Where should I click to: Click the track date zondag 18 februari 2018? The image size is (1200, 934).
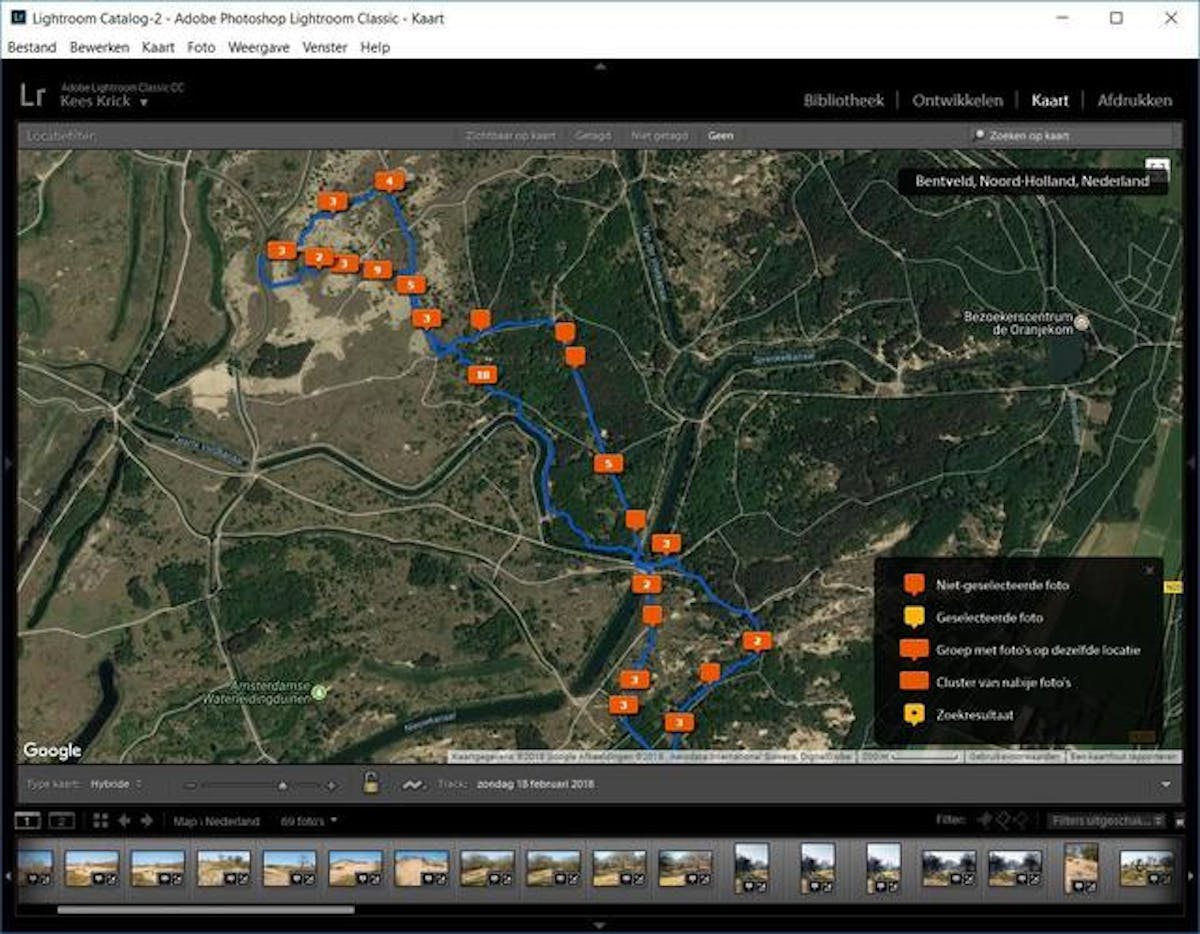pos(536,784)
